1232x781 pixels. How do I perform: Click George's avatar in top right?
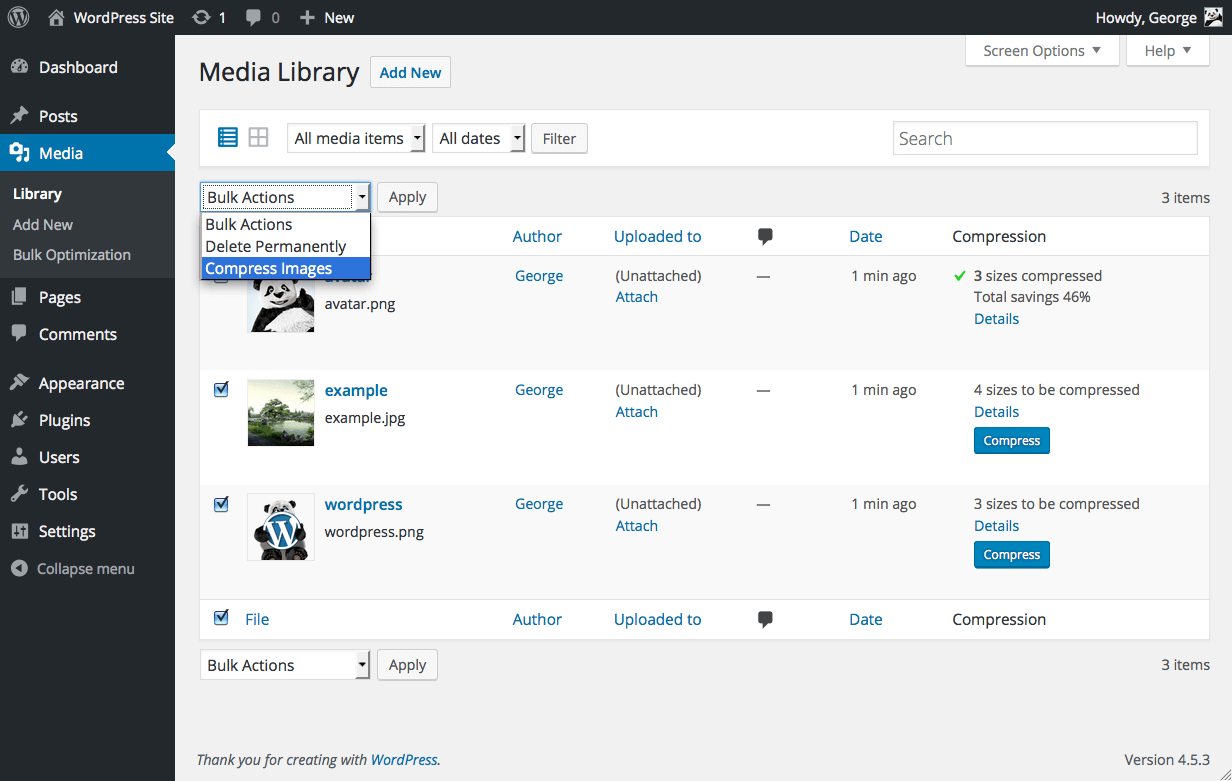tap(1213, 17)
